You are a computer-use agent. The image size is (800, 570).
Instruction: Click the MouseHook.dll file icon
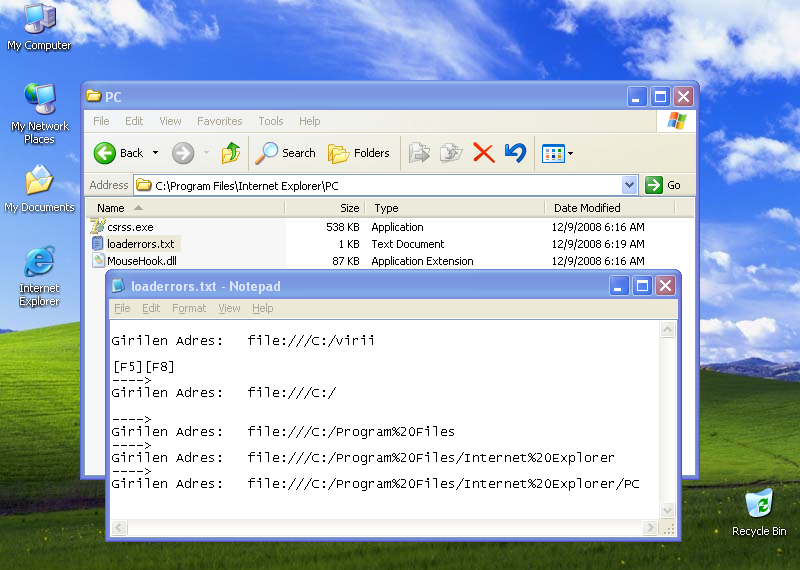tap(98, 260)
